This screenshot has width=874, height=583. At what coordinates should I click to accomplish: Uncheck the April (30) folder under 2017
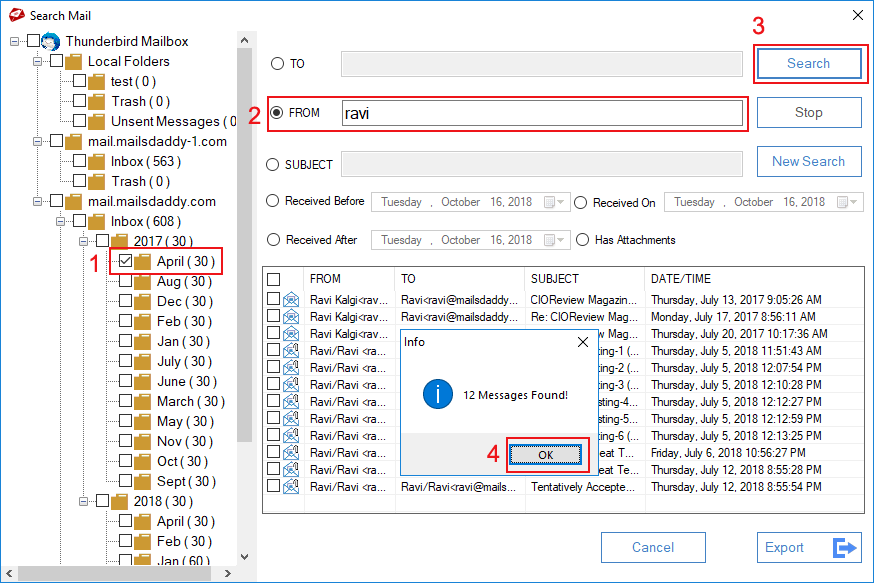click(125, 261)
